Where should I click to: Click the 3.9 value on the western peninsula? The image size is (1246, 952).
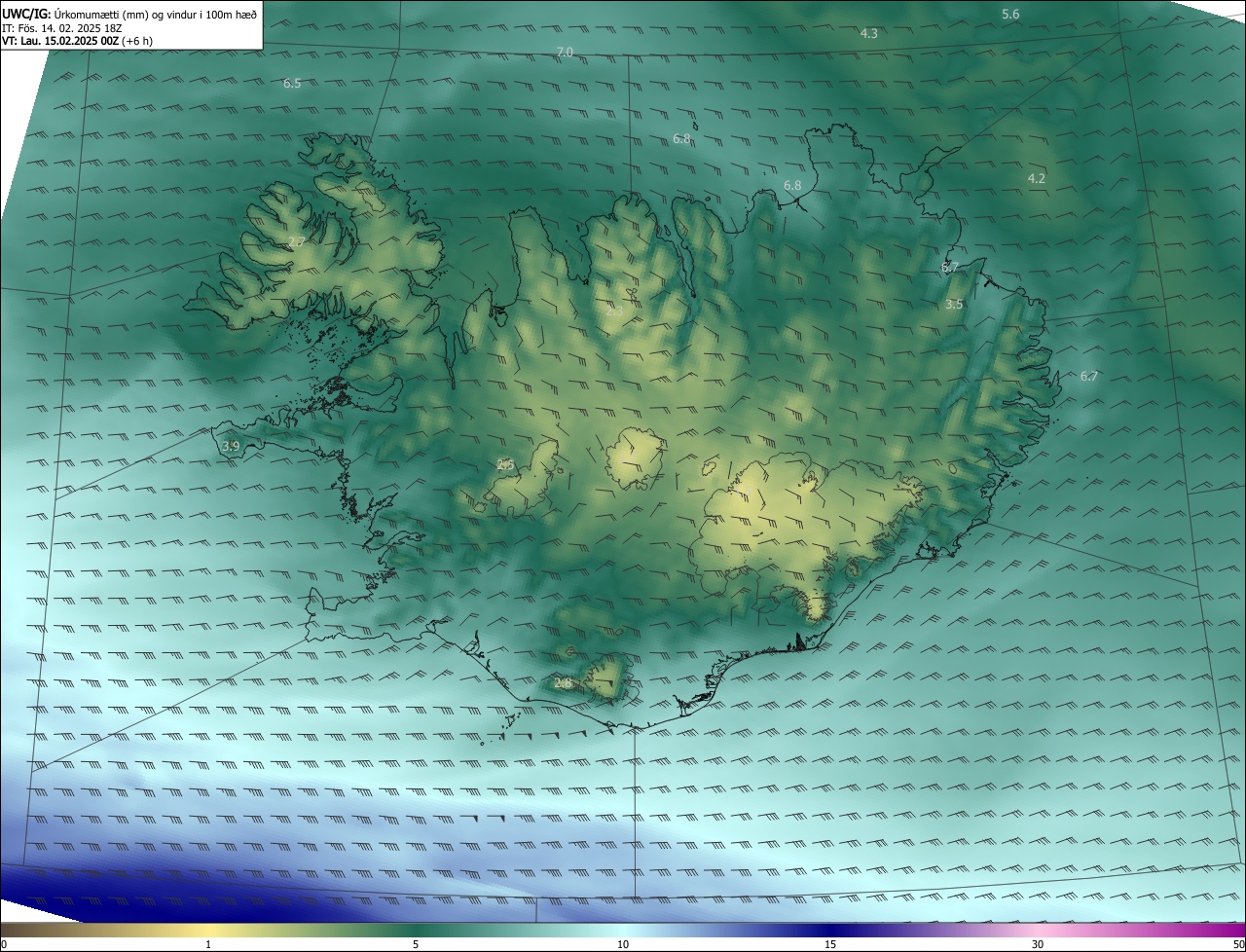tap(231, 446)
